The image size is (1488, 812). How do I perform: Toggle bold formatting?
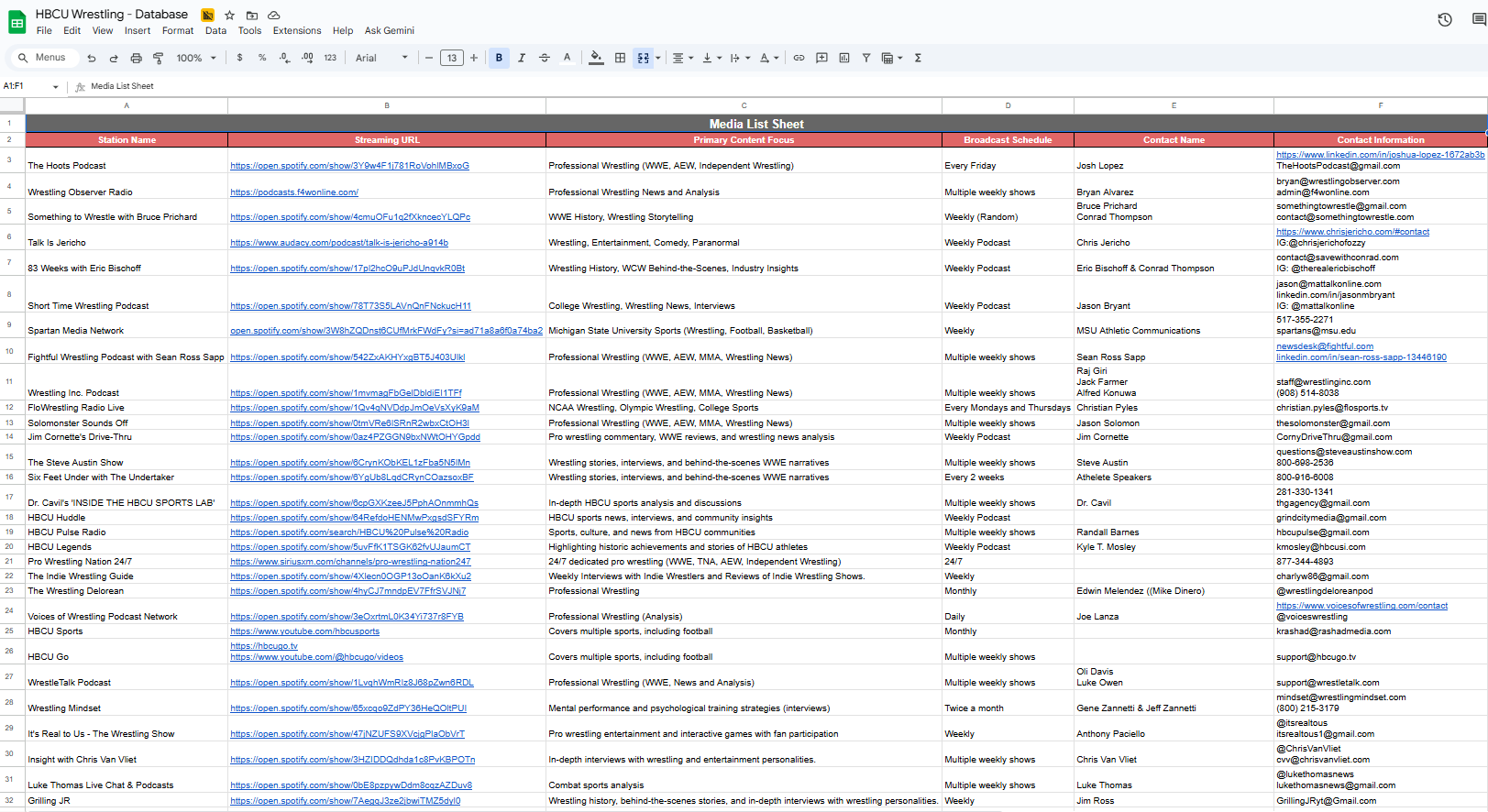499,58
